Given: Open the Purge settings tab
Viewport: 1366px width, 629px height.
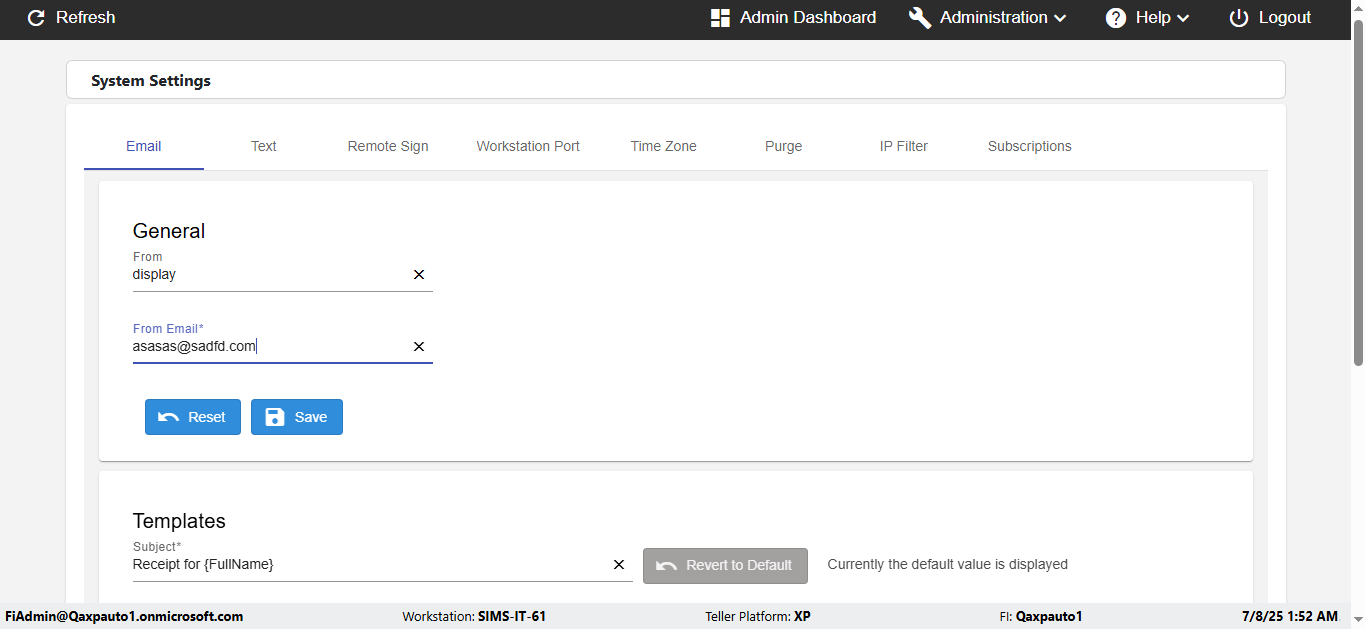Looking at the screenshot, I should tap(784, 146).
